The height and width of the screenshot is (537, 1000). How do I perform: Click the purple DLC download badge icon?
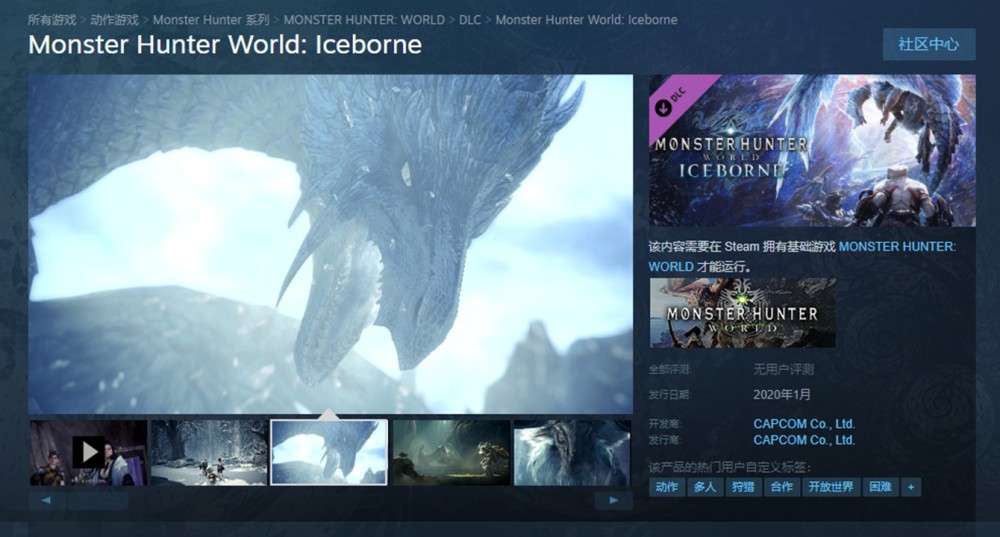click(x=663, y=107)
